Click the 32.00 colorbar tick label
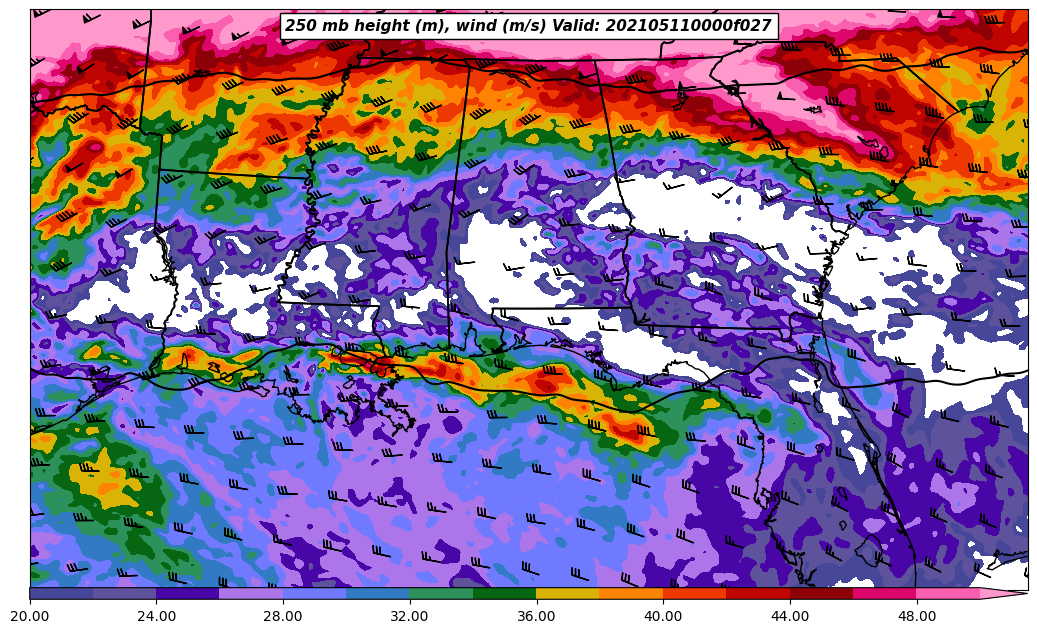This screenshot has height=633, width=1037. 410,616
